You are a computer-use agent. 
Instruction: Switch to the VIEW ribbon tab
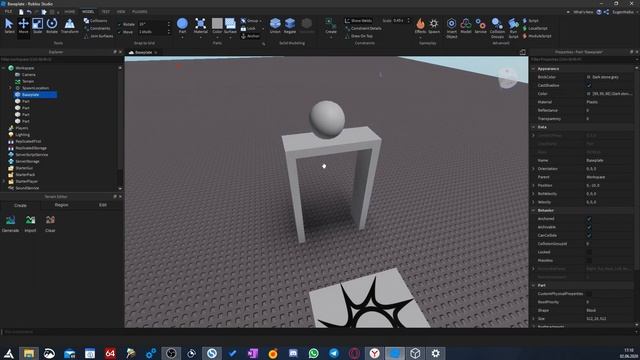(121, 12)
